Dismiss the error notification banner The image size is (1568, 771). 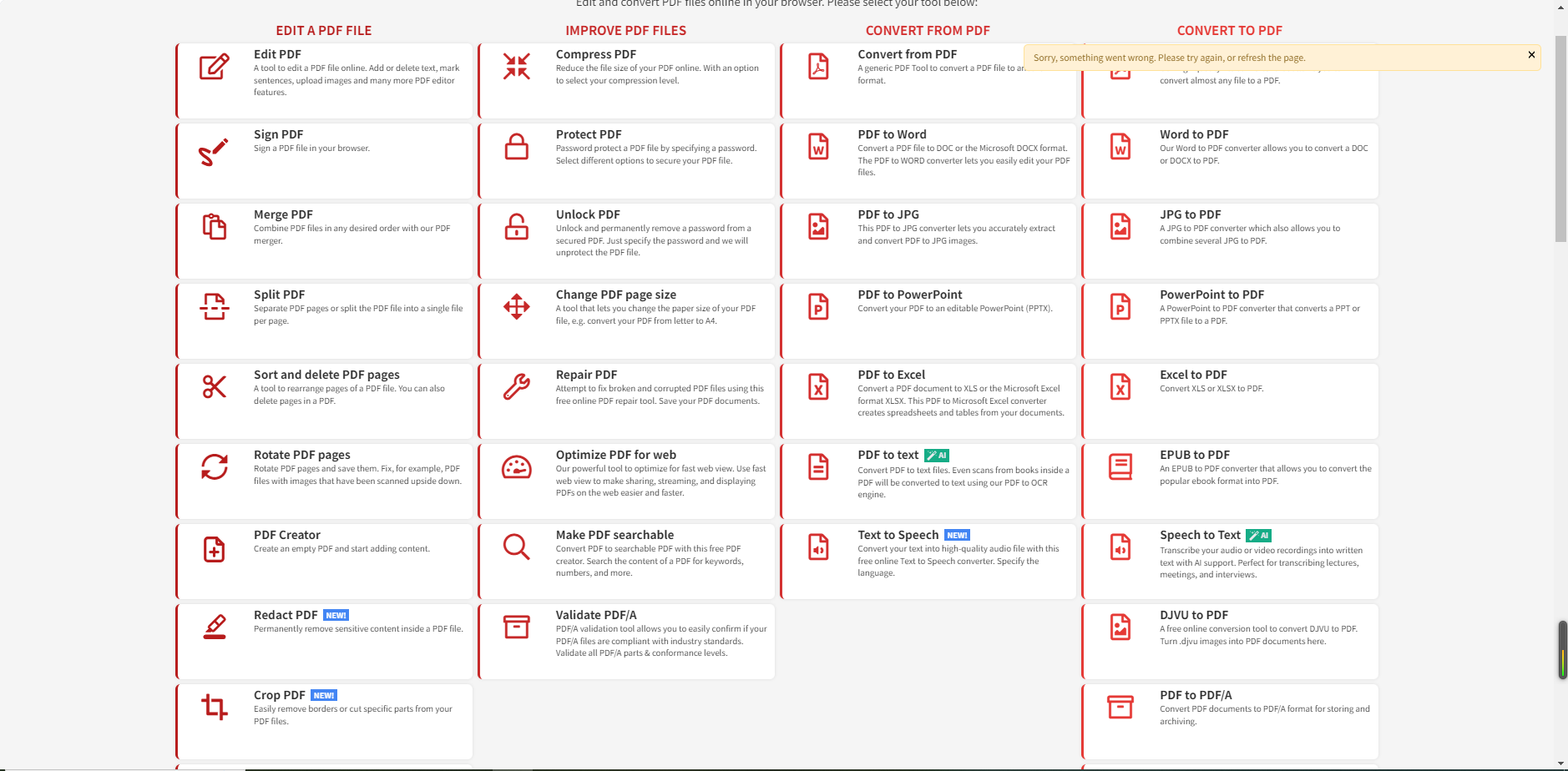[x=1531, y=55]
